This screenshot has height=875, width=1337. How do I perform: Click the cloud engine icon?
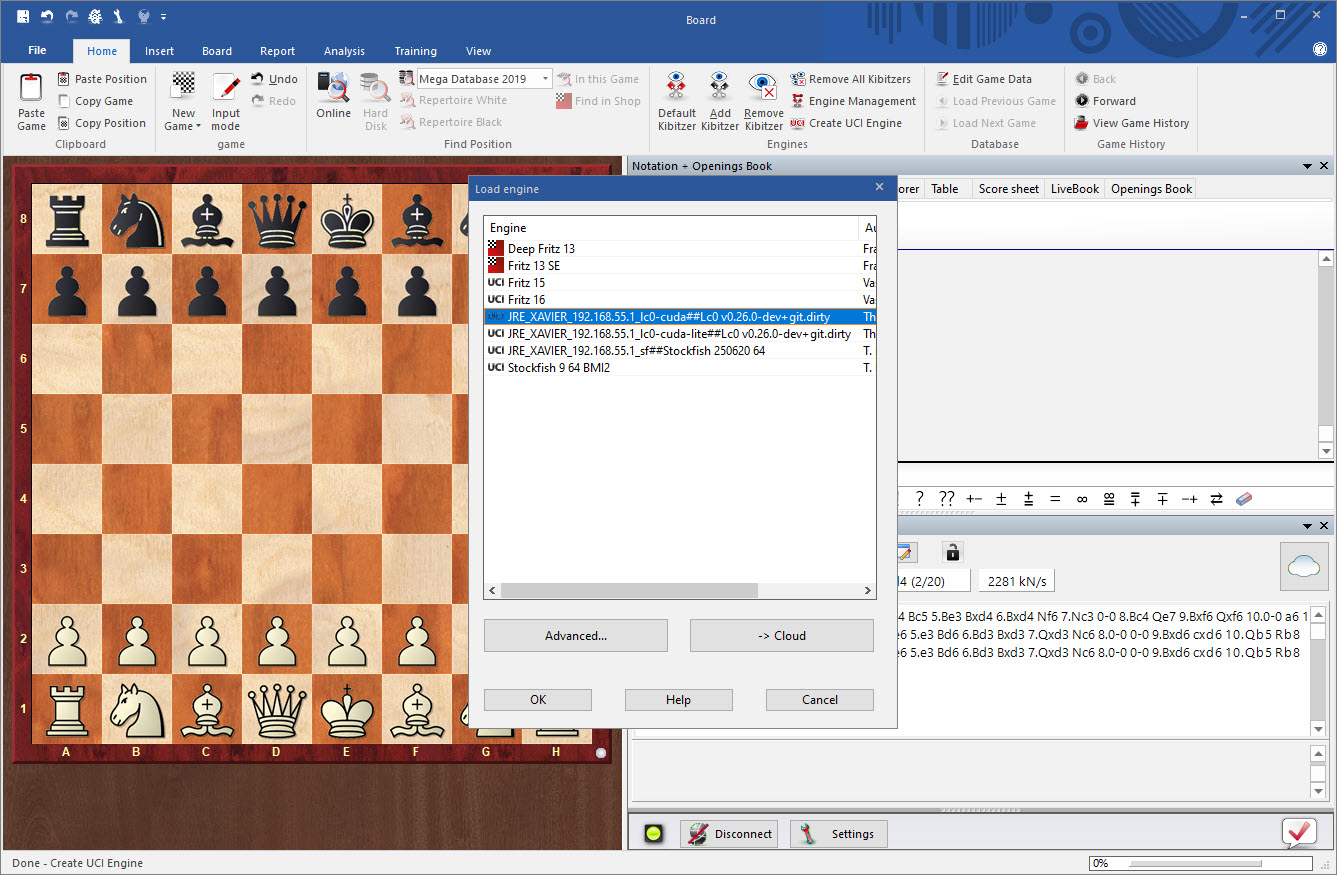click(1304, 567)
